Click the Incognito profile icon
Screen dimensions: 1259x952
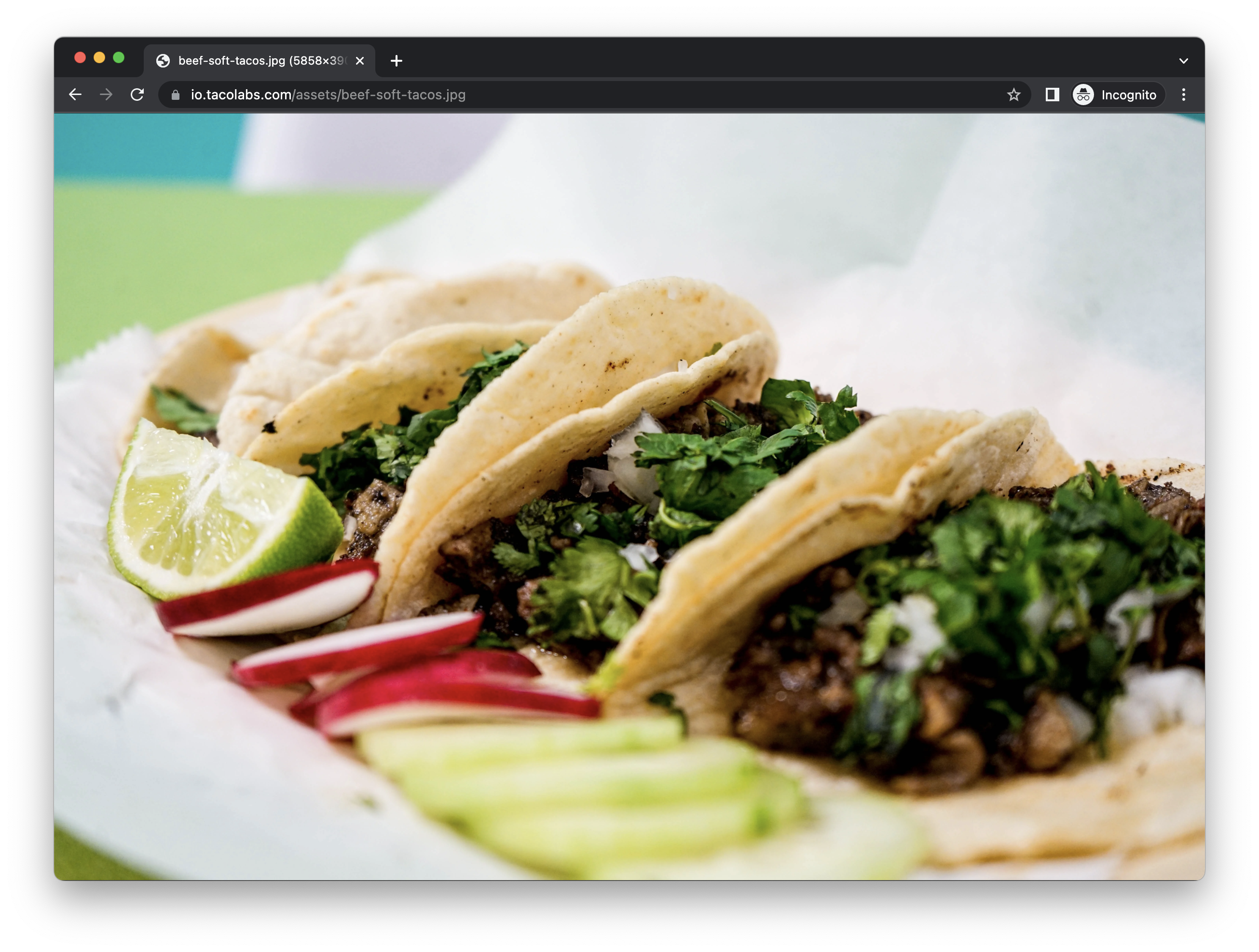click(x=1084, y=95)
